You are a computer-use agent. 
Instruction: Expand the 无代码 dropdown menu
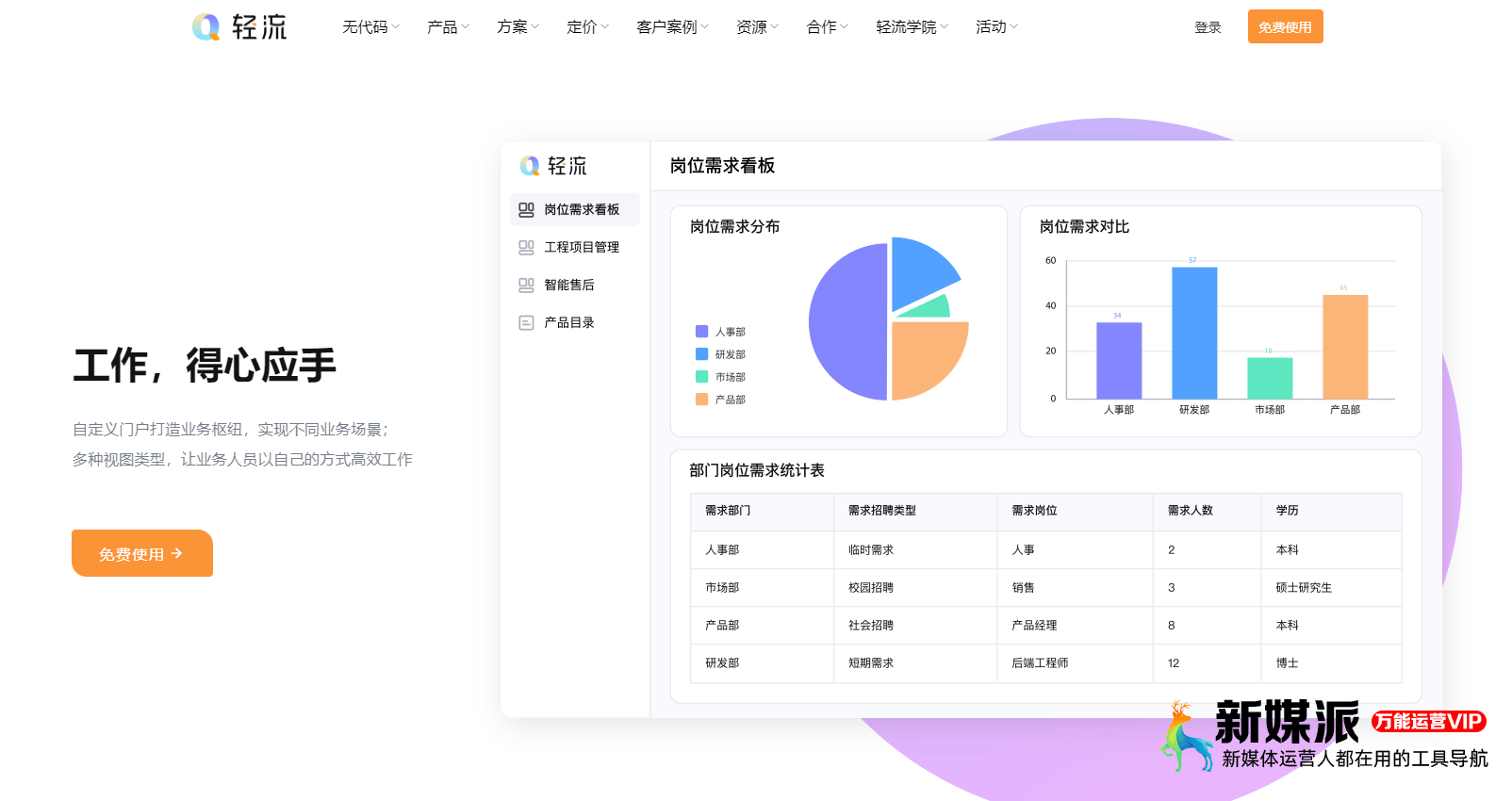370,27
